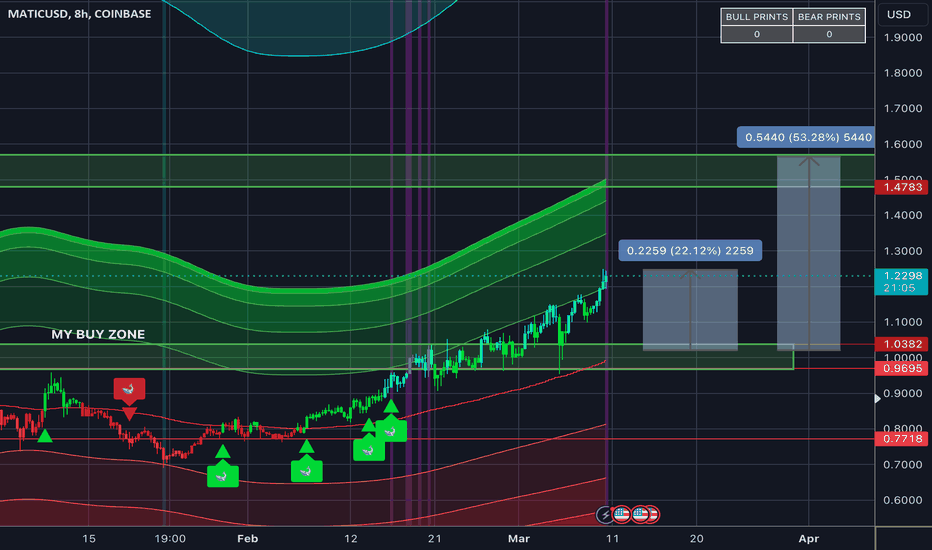The width and height of the screenshot is (932, 550).
Task: Select the 22.12% measurement rectangle
Action: pyautogui.click(x=690, y=310)
